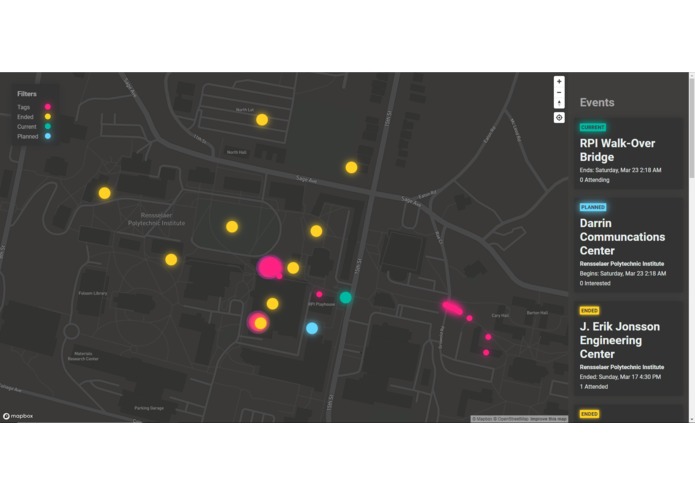This screenshot has width=695, height=494.
Task: Select yellow marker immediately right of big pink cluster
Action: tap(293, 268)
